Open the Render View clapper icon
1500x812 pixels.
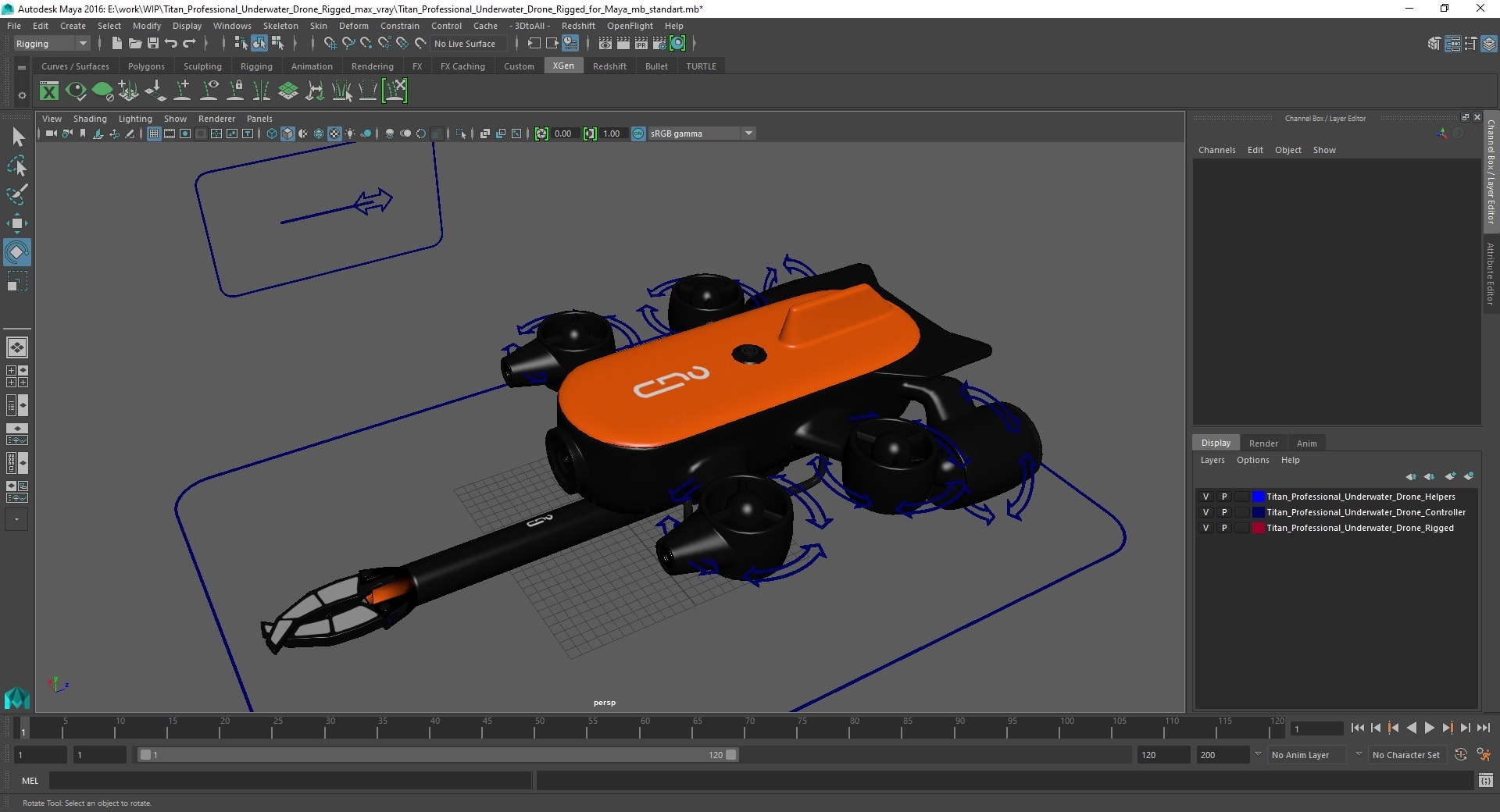[605, 44]
